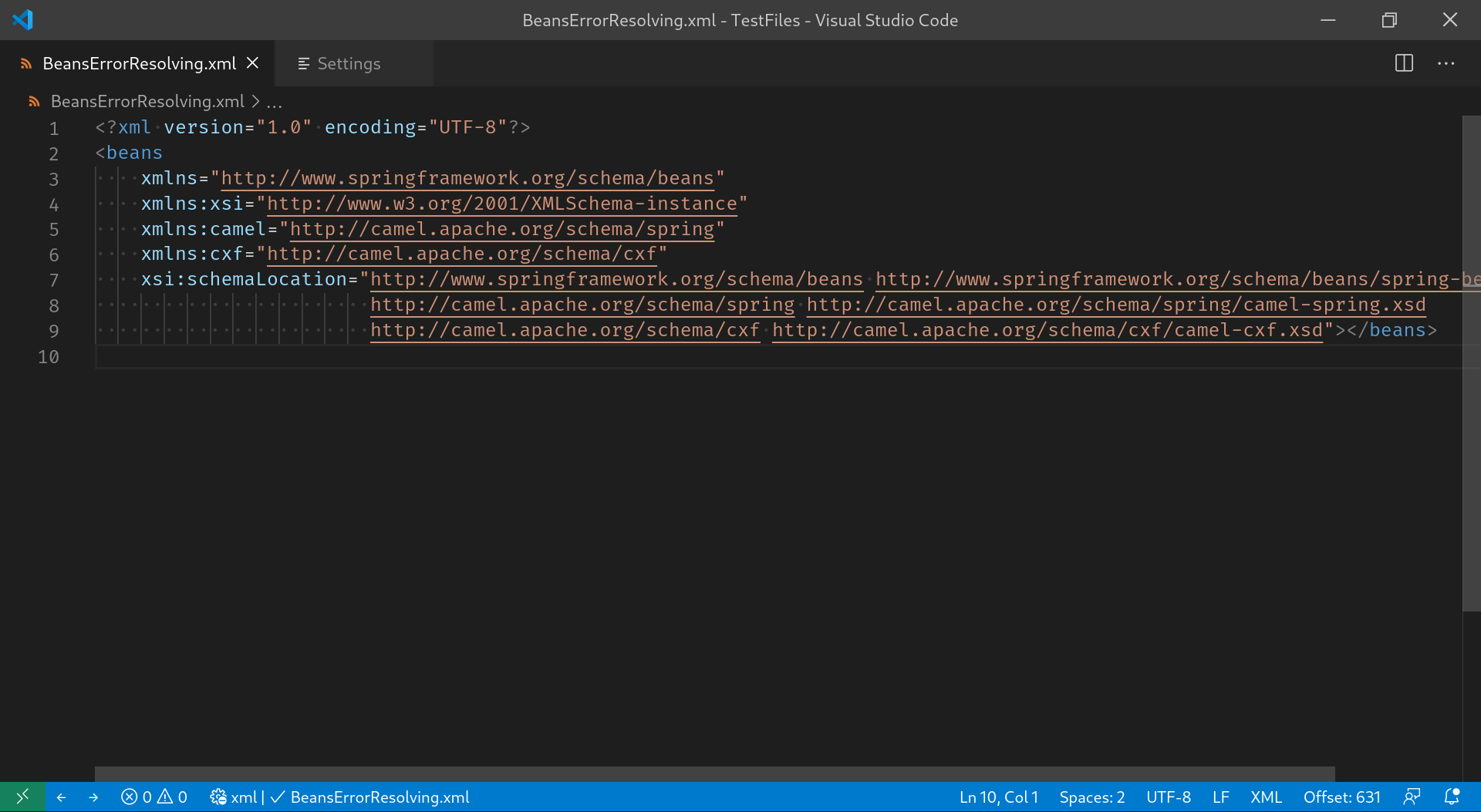Close the BeansErrorResolving.xml tab
1481x812 pixels.
pos(252,63)
